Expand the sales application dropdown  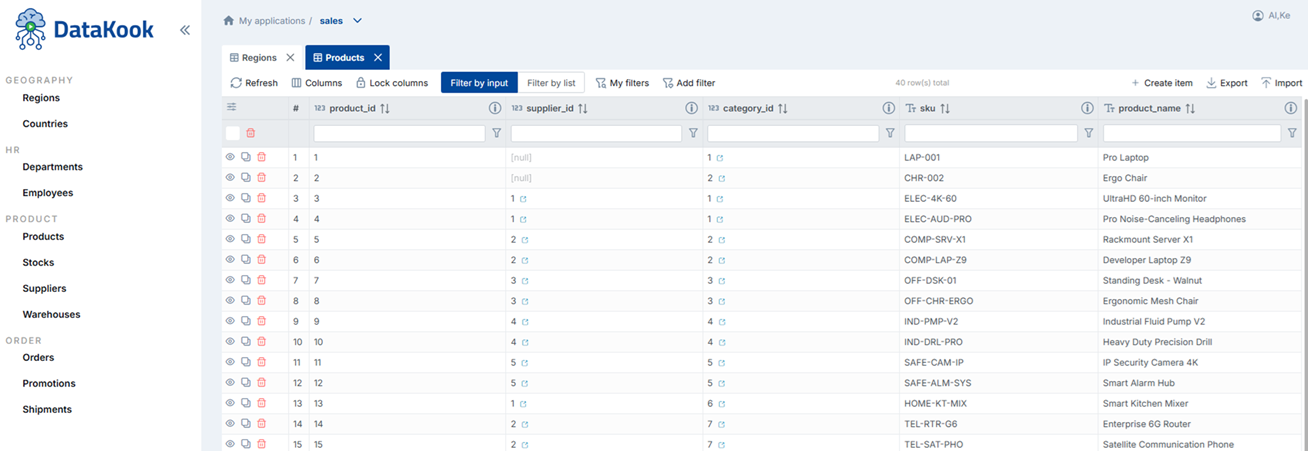(x=358, y=21)
